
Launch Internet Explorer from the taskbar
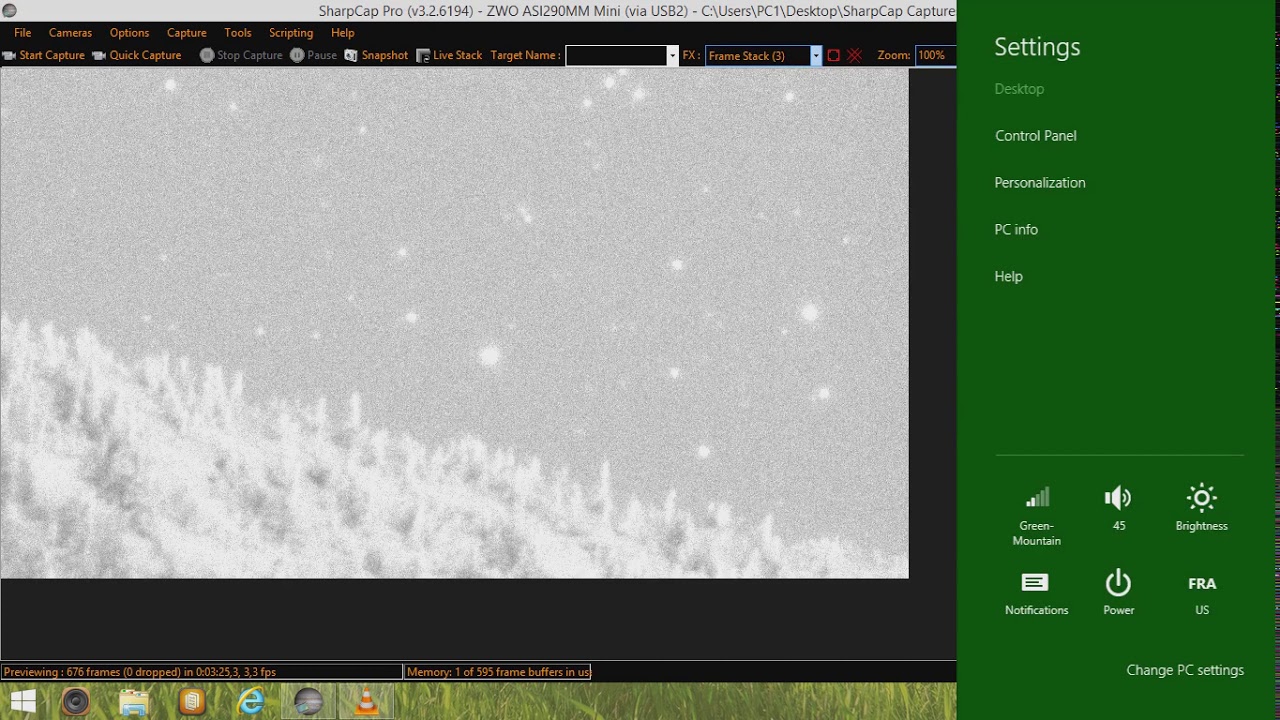tap(250, 702)
